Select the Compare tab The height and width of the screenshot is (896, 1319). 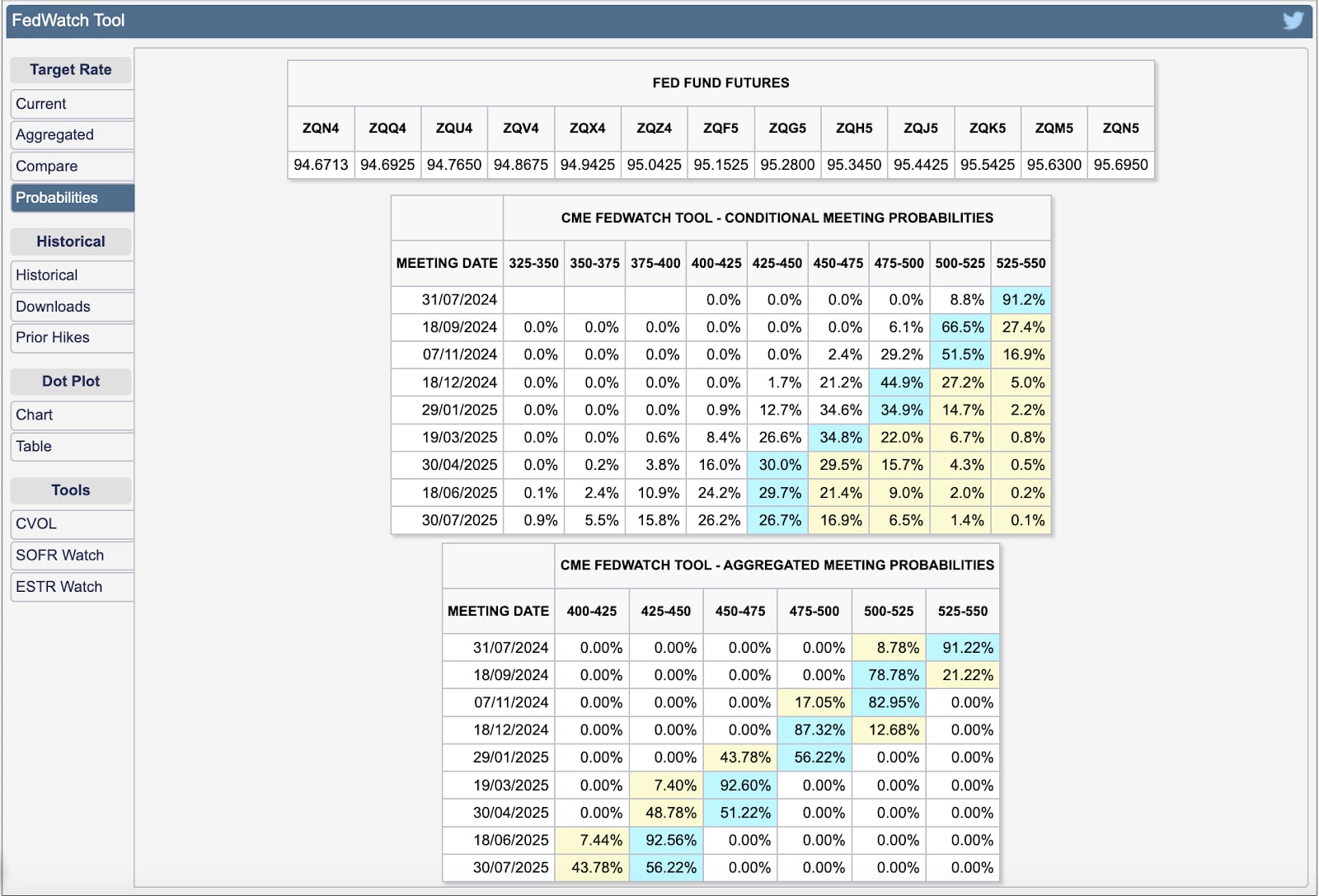[73, 167]
